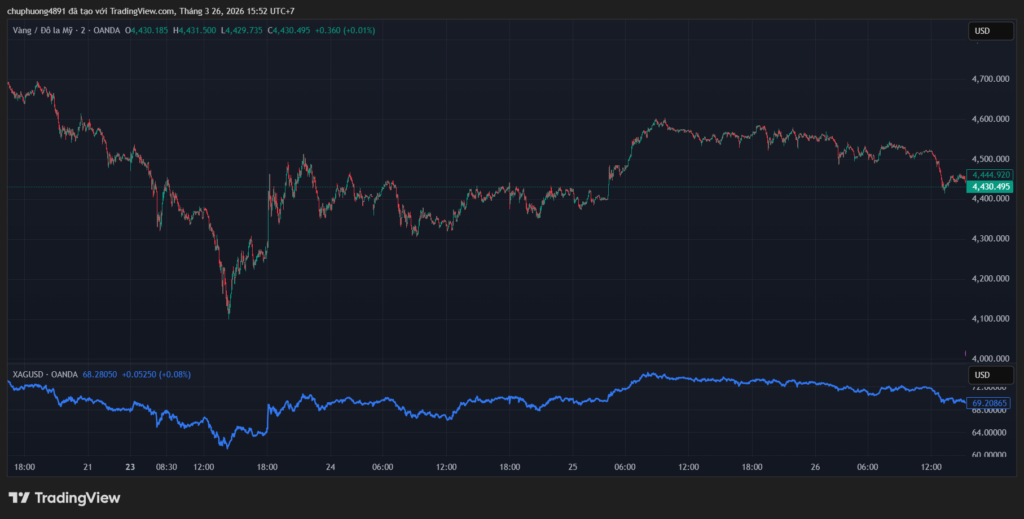Open the TradingView wordmark link
This screenshot has height=519, width=1024.
(x=77, y=498)
